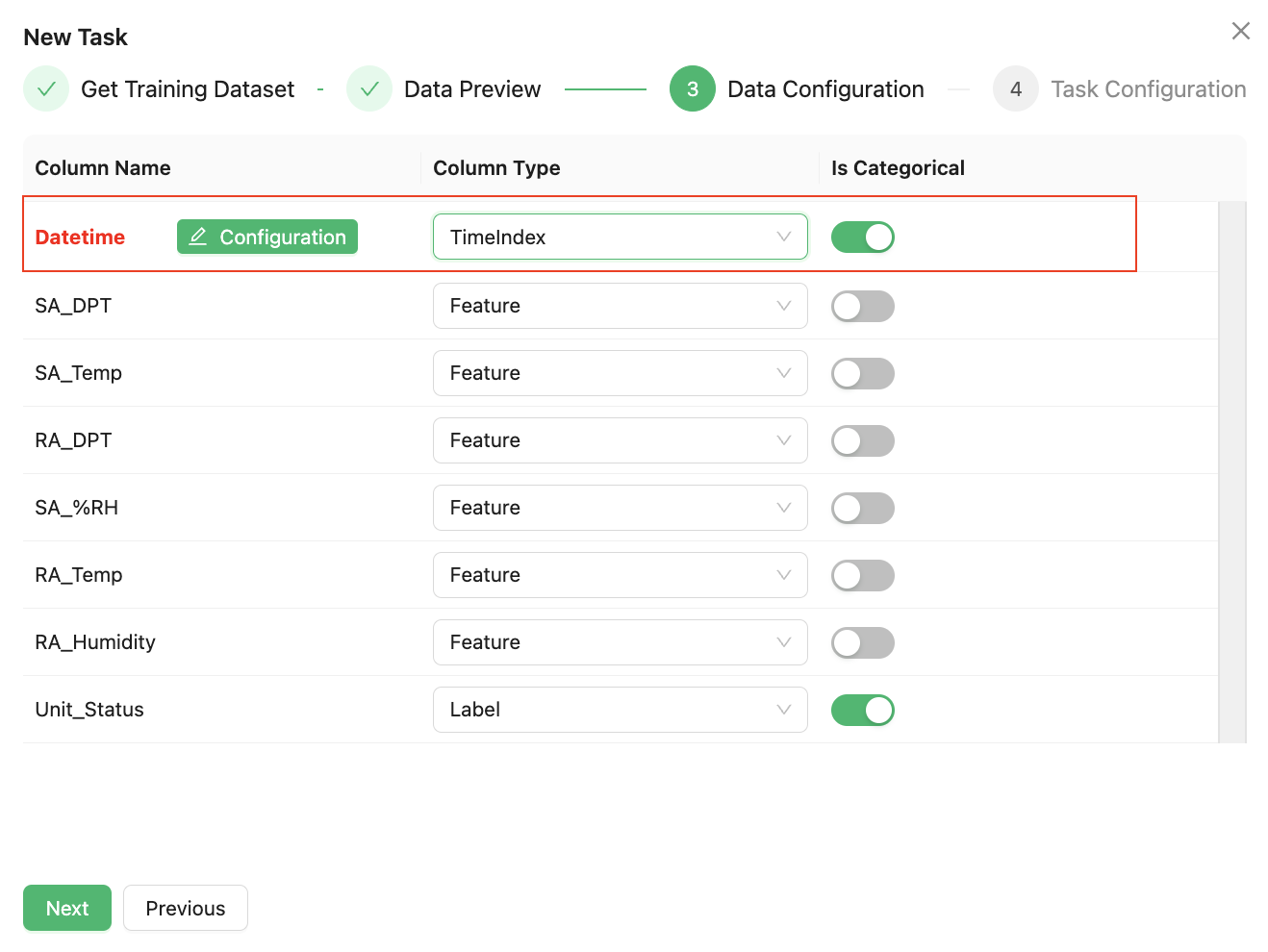Enable Is Categorical for SA_DPT

click(862, 307)
